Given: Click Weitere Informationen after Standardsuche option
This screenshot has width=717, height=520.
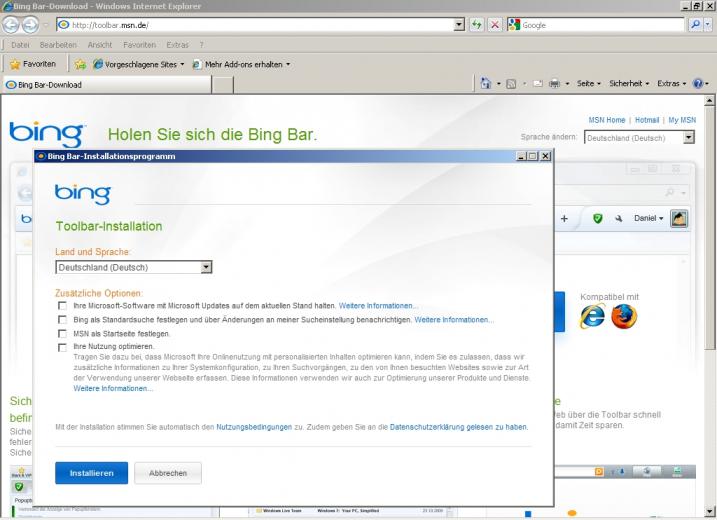Looking at the screenshot, I should [x=454, y=320].
